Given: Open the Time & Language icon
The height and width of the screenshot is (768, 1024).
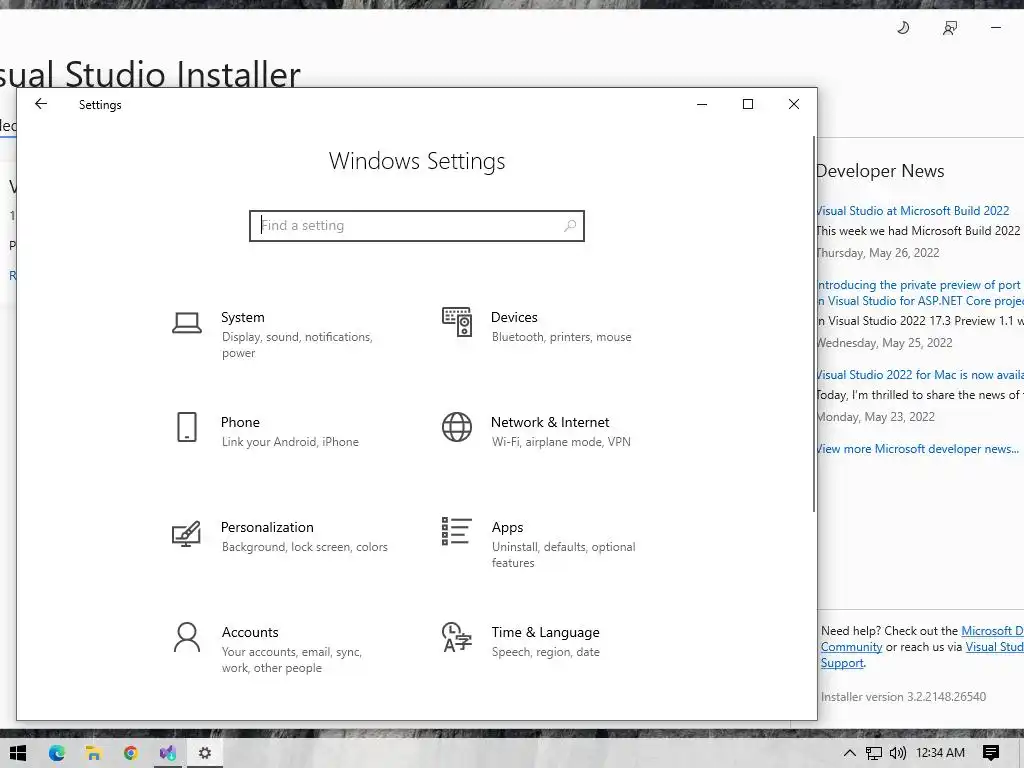Looking at the screenshot, I should click(x=457, y=637).
